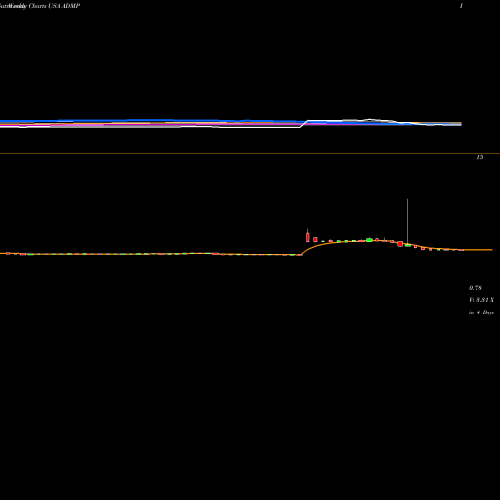
Task: Click the candle with the tall upper wick
Action: [407, 223]
